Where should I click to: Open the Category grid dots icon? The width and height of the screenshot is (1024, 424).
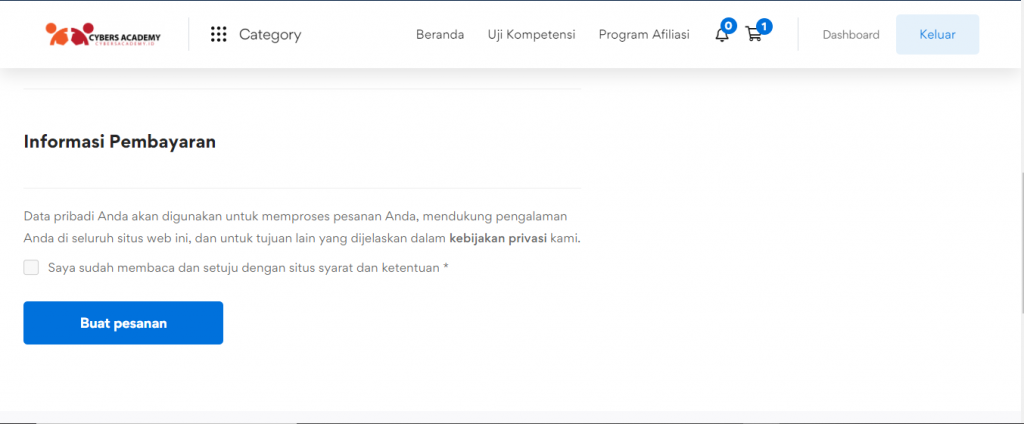[219, 35]
